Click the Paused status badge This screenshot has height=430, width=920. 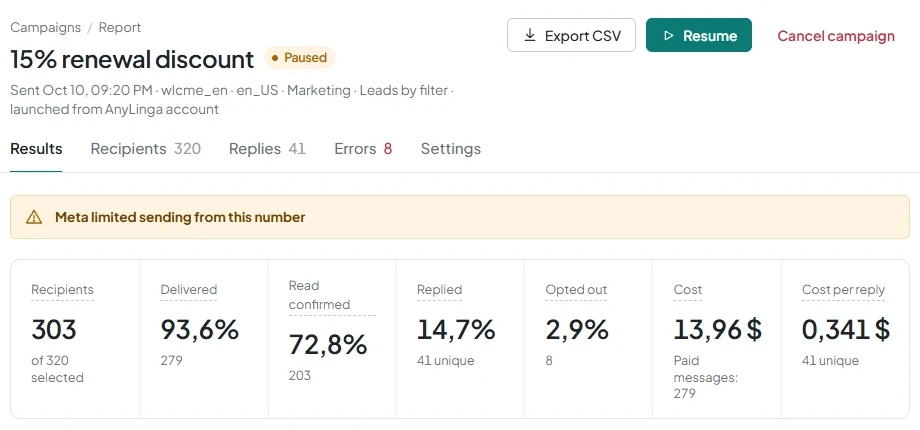pos(300,57)
